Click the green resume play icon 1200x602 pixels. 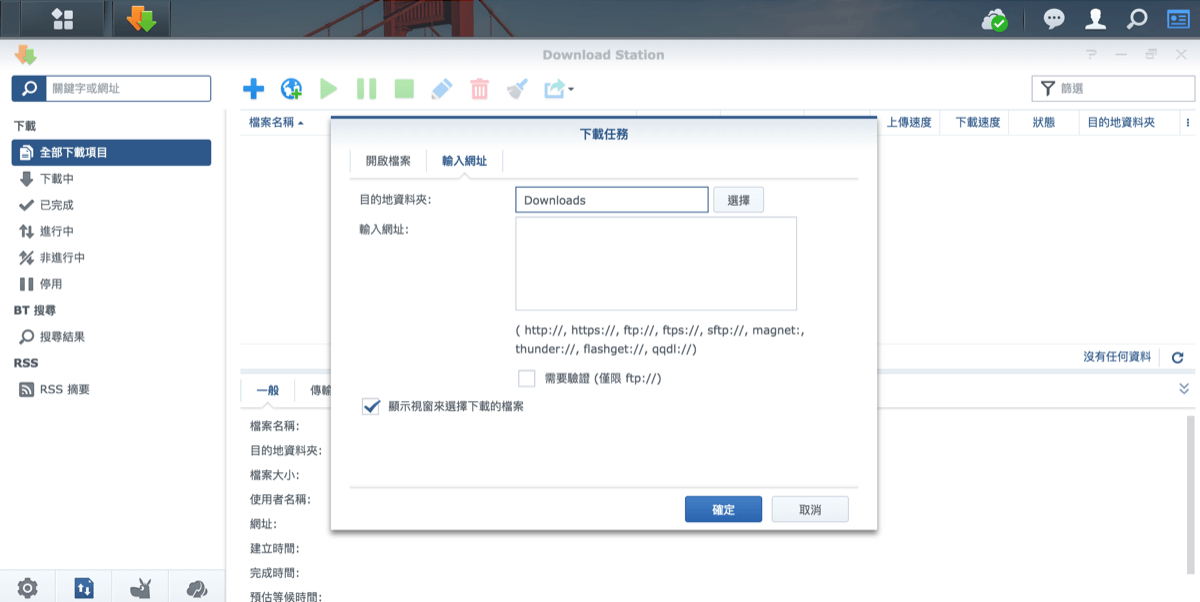pyautogui.click(x=328, y=89)
